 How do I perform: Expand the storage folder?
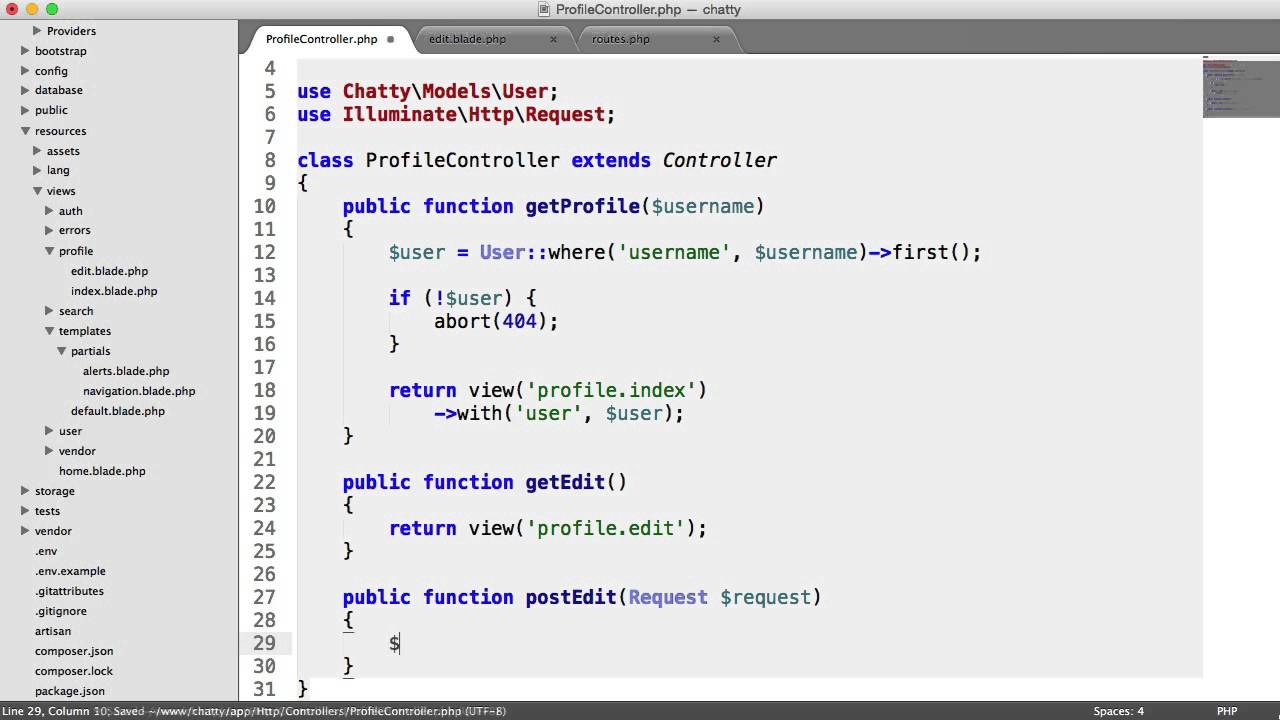click(25, 491)
